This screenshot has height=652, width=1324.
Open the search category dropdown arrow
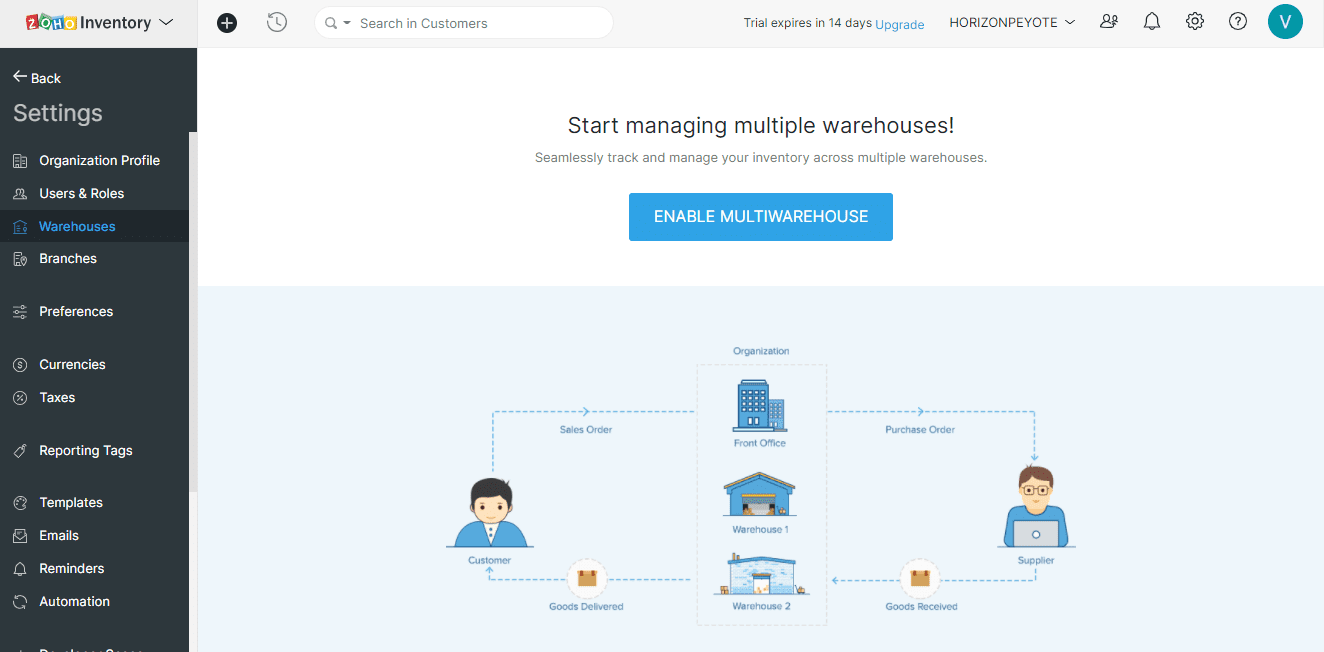(347, 23)
